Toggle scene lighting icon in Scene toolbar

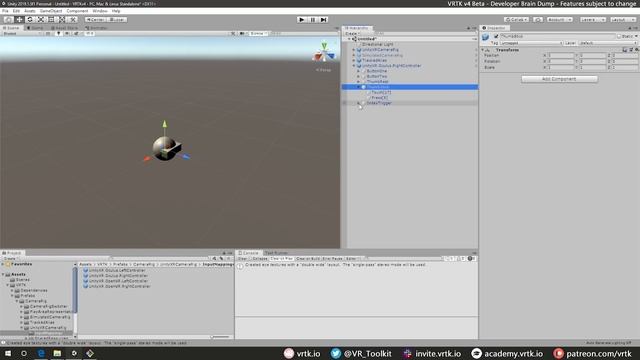(x=58, y=33)
